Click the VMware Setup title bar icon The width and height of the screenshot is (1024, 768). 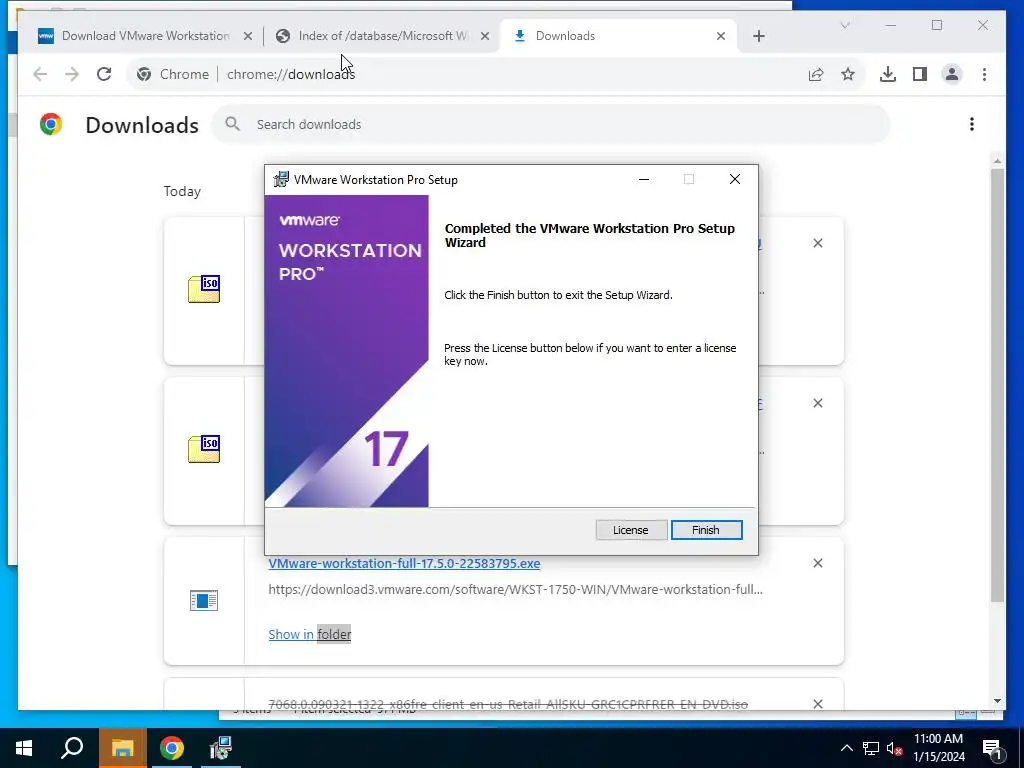click(x=281, y=180)
